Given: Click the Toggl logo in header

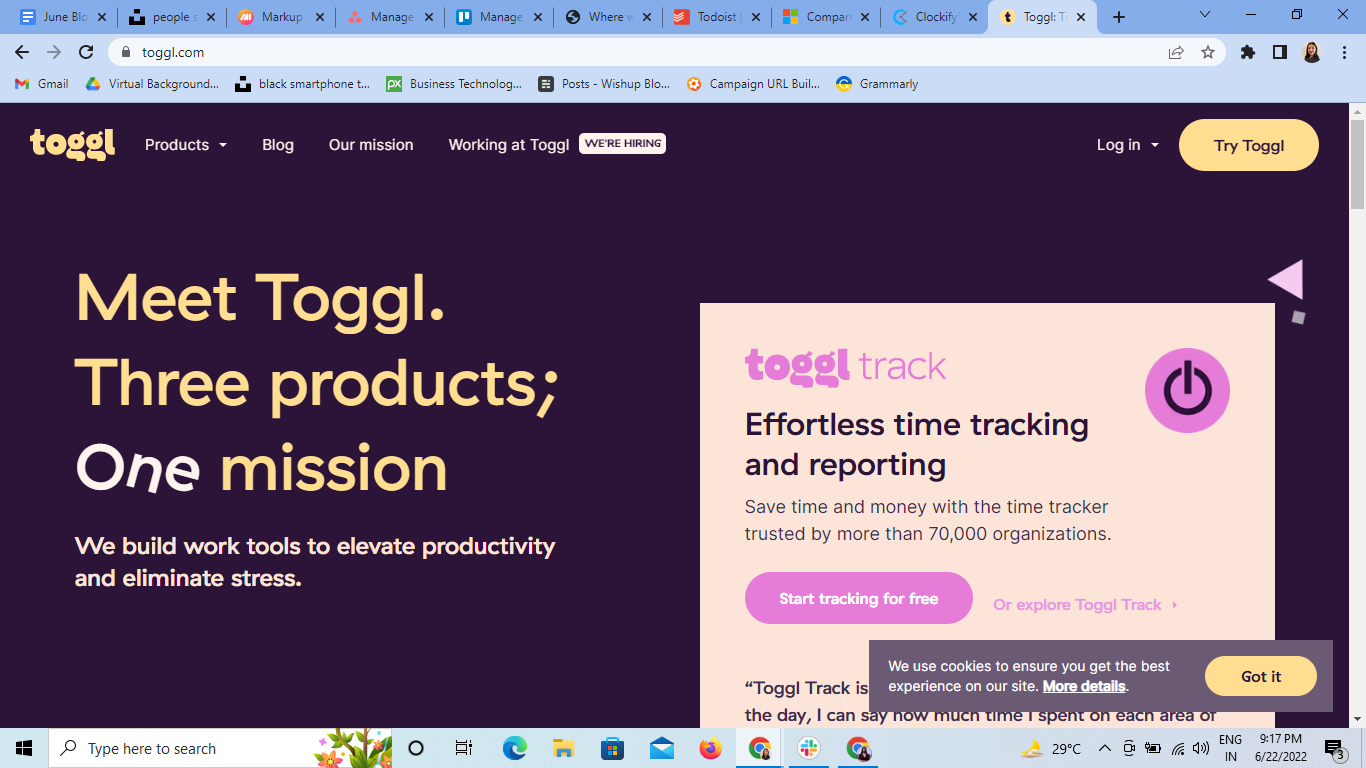Looking at the screenshot, I should coord(72,144).
